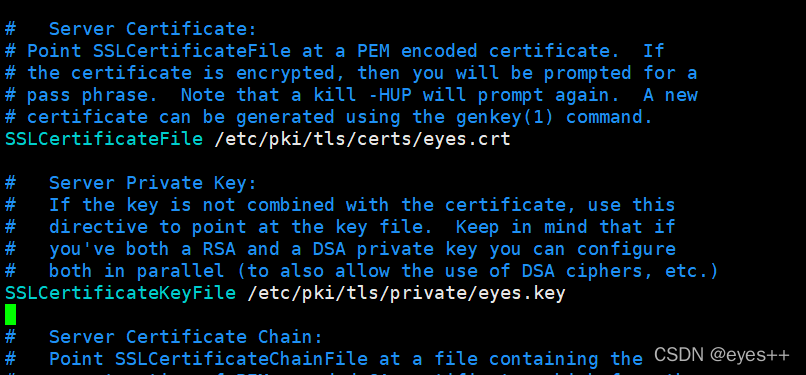Screen dimensions: 806x375
Task: Click the path /etc/pki/tls/private/eyes.key
Action: [x=407, y=293]
